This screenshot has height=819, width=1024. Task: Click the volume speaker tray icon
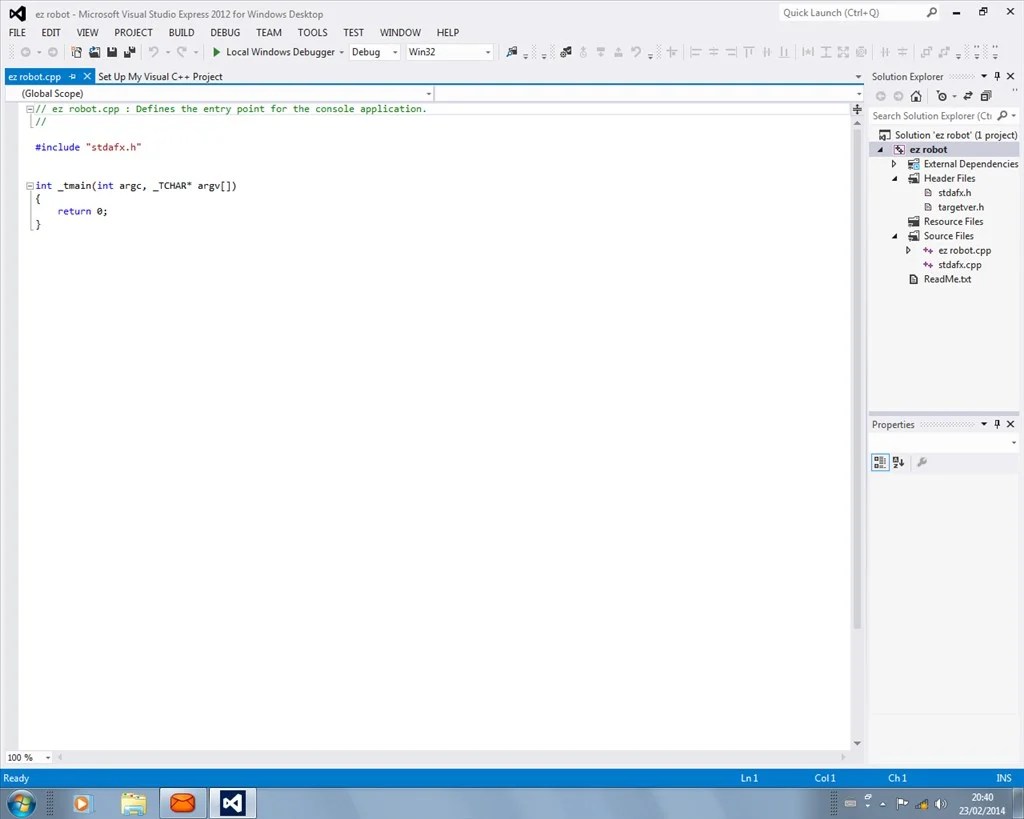[x=940, y=803]
